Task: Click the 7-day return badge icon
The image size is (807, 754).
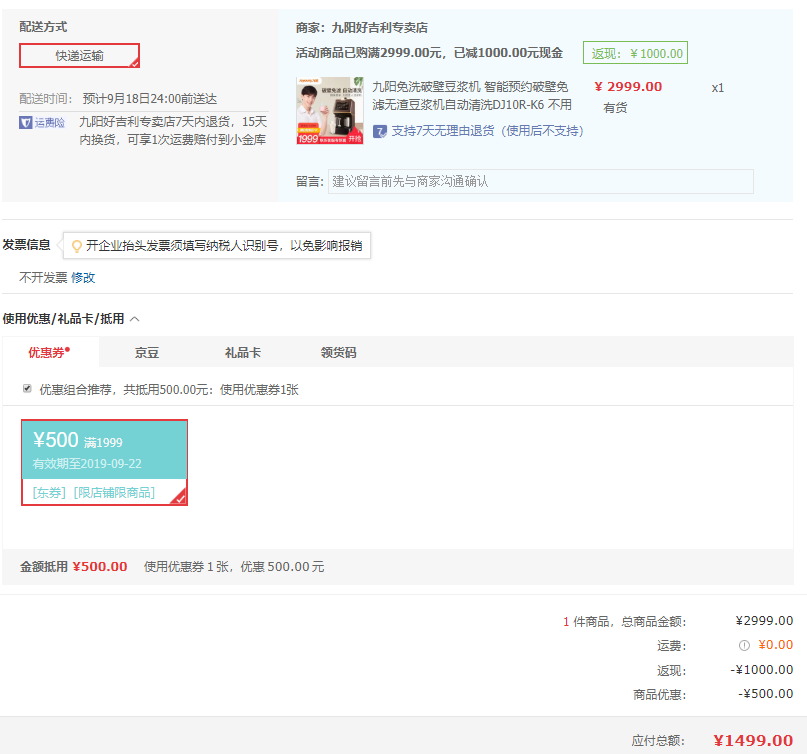Action: click(380, 131)
